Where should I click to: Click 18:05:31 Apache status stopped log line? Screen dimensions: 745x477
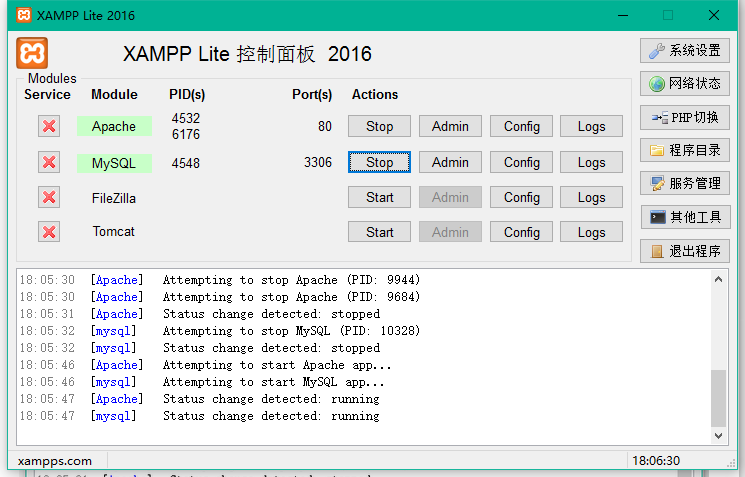(x=200, y=314)
